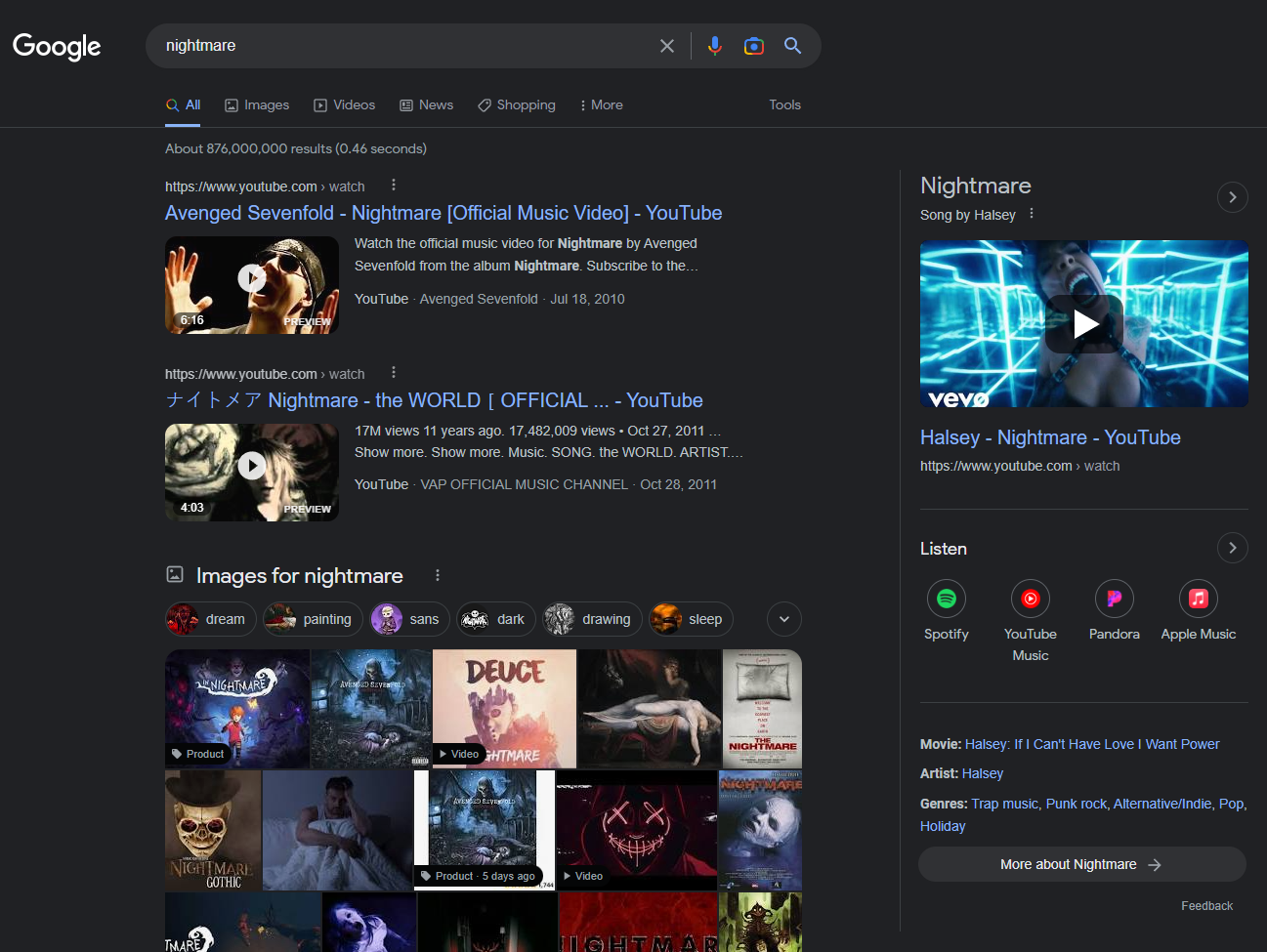
Task: Click the voice search microphone icon
Action: [x=715, y=46]
